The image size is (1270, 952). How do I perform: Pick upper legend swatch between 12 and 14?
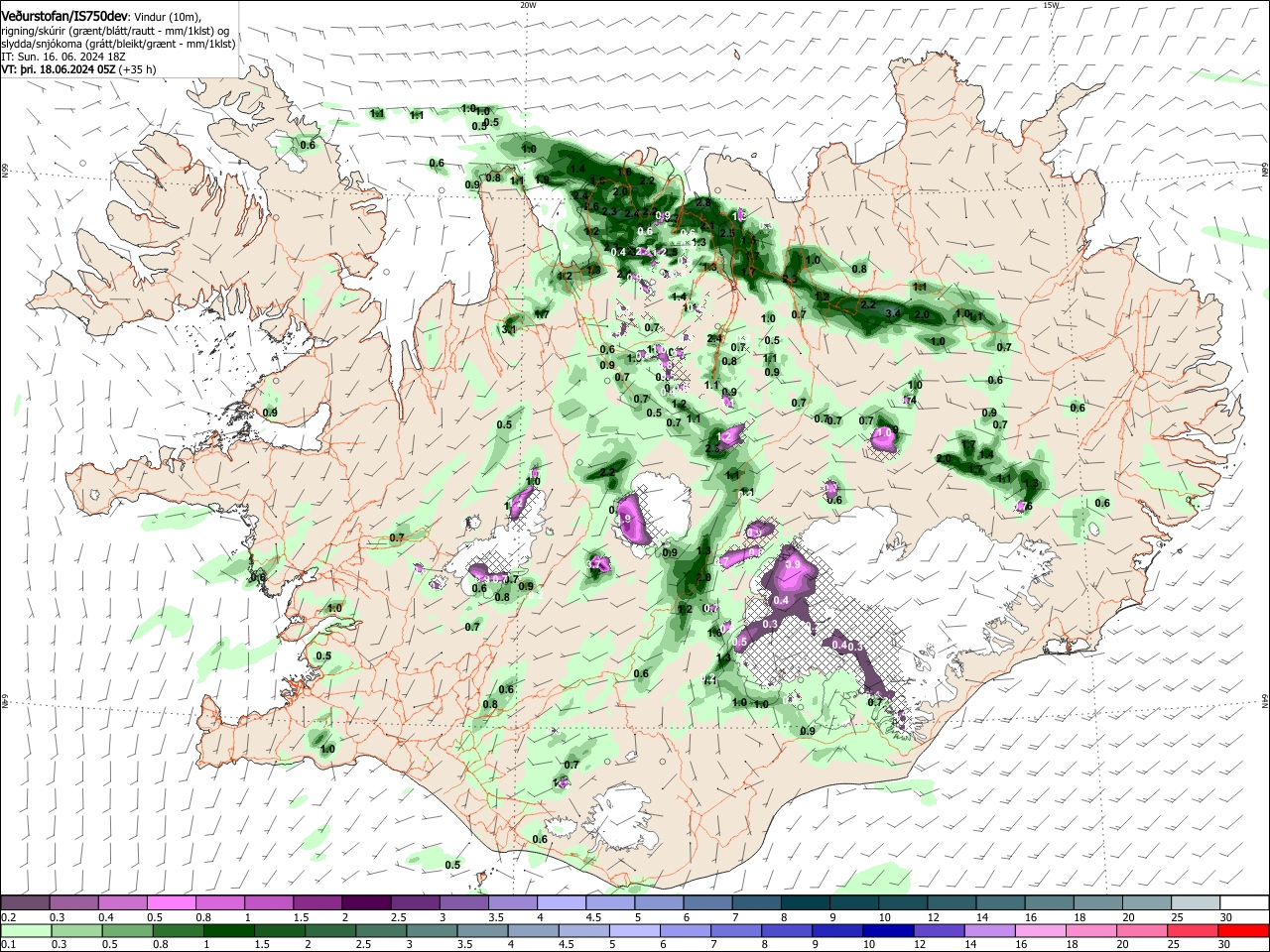952,902
